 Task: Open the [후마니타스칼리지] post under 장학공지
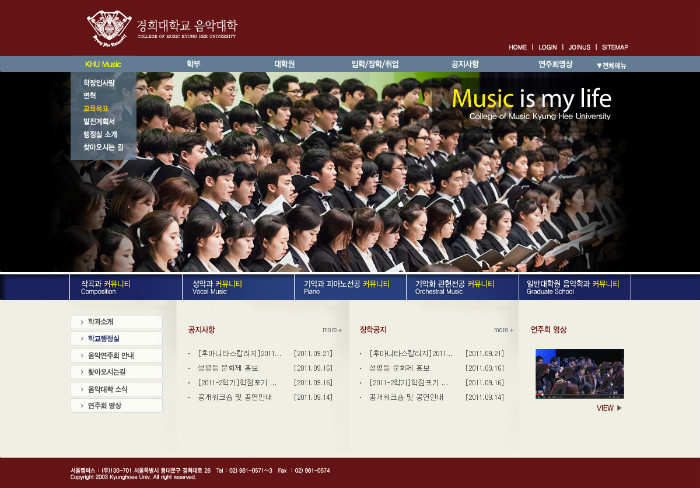(411, 354)
